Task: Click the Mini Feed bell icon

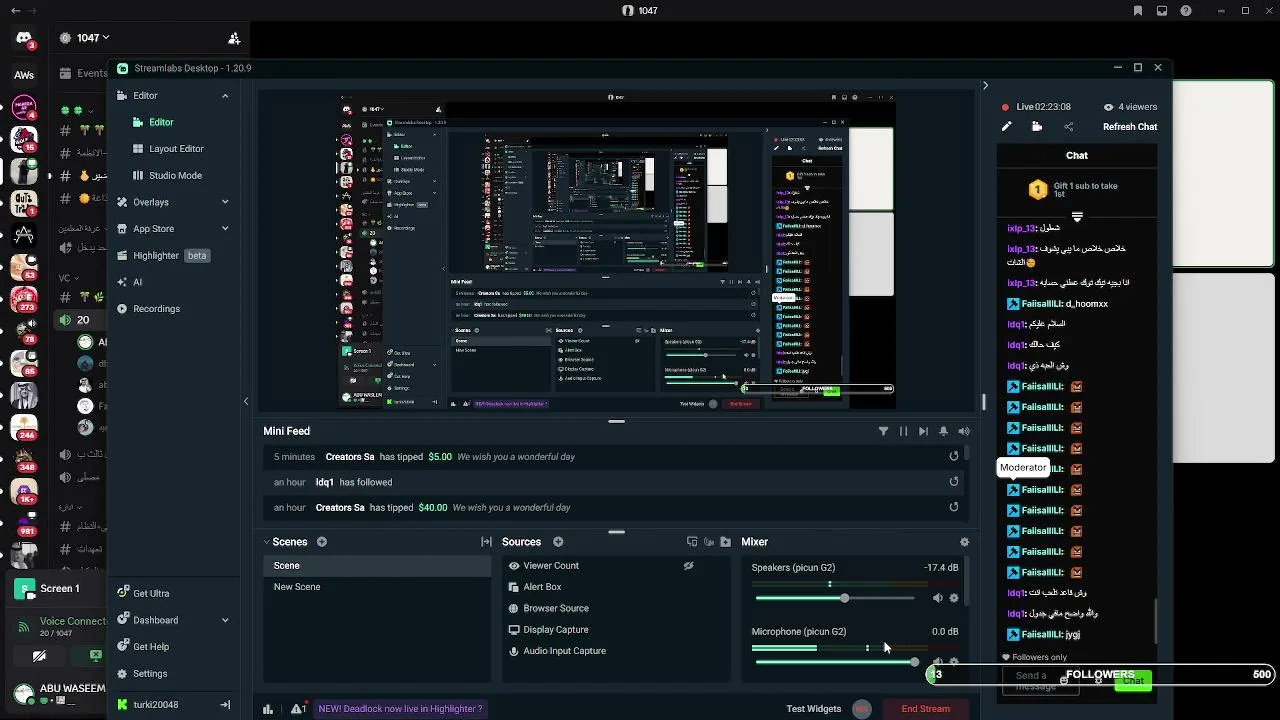Action: coord(943,431)
